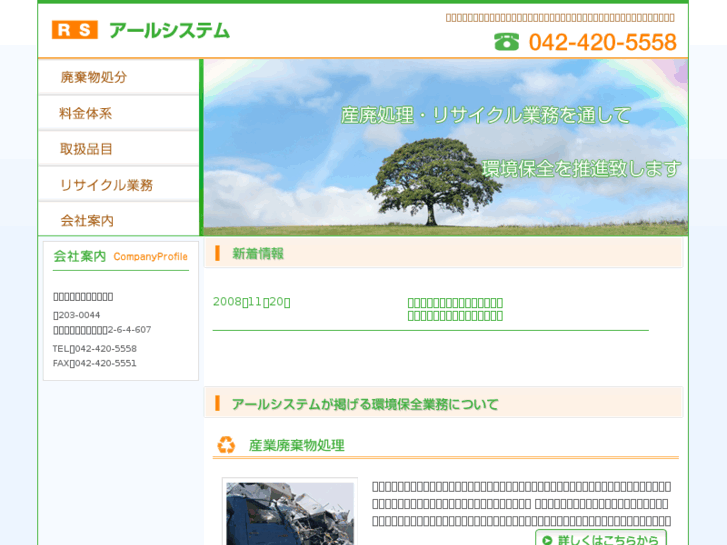Click the 詳しくはこちらから button
The width and height of the screenshot is (727, 545).
pos(601,539)
